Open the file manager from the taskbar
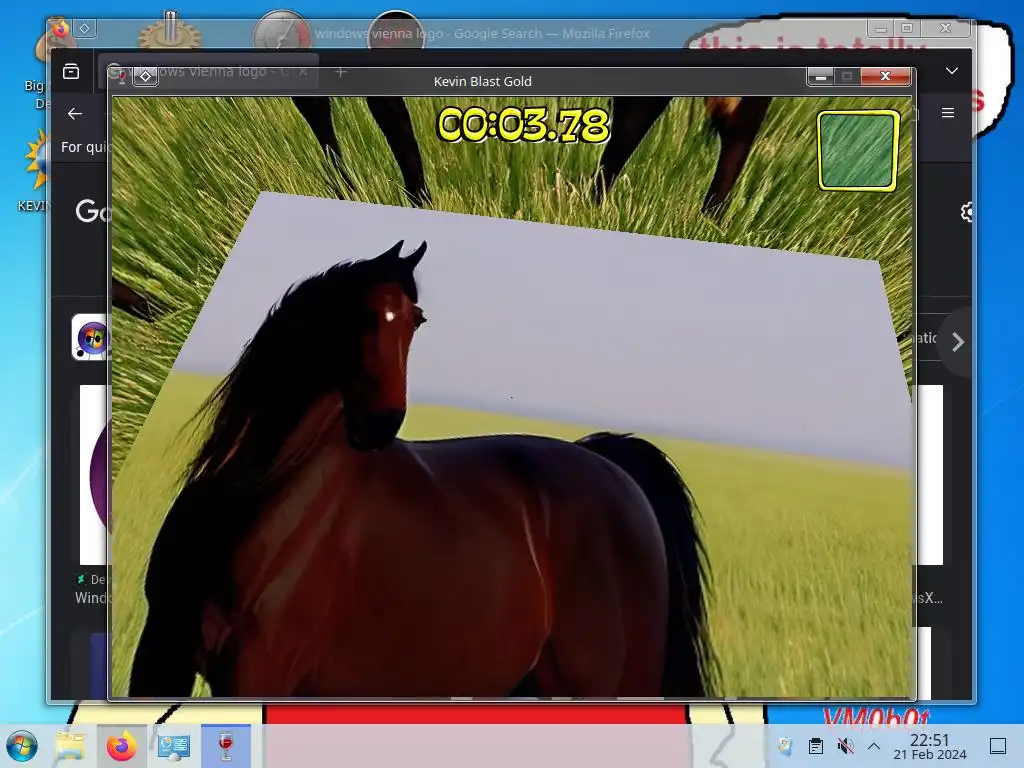1024x768 pixels. point(70,746)
